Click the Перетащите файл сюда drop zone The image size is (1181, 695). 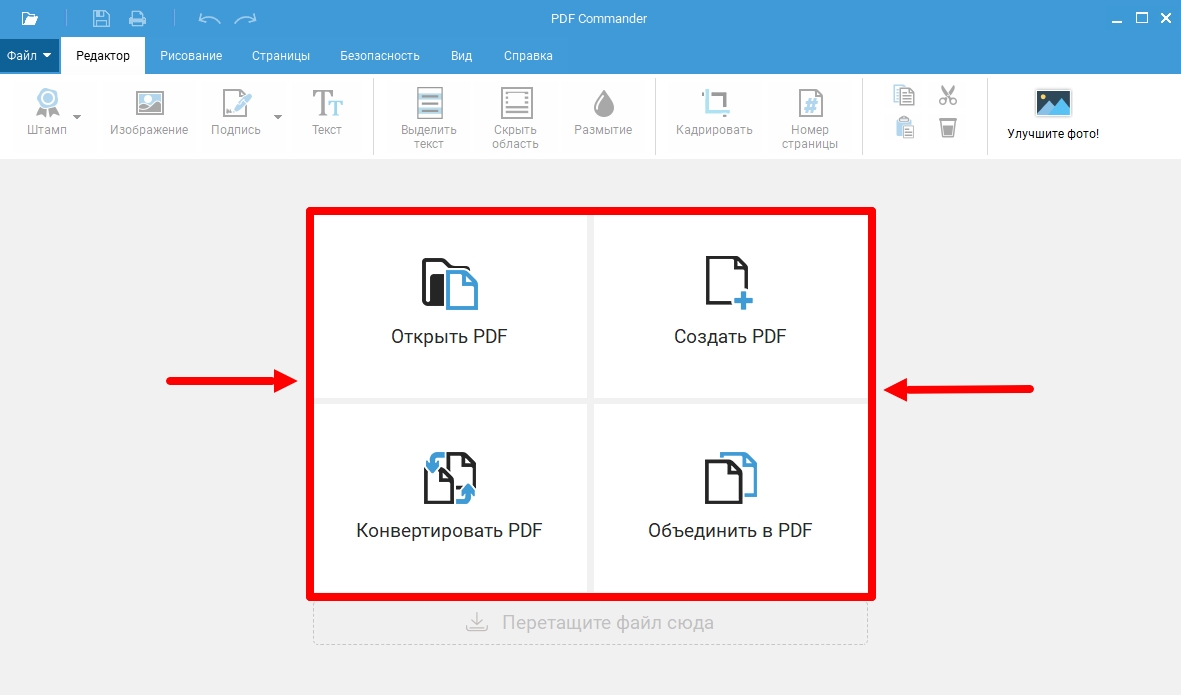point(590,623)
